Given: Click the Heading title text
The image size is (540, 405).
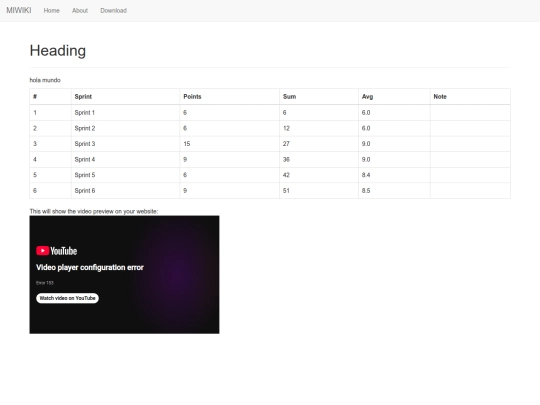Looking at the screenshot, I should pos(58,51).
